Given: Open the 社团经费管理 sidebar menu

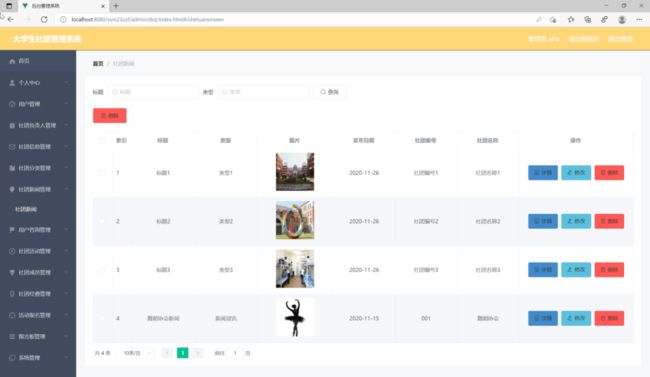Looking at the screenshot, I should pyautogui.click(x=38, y=294).
